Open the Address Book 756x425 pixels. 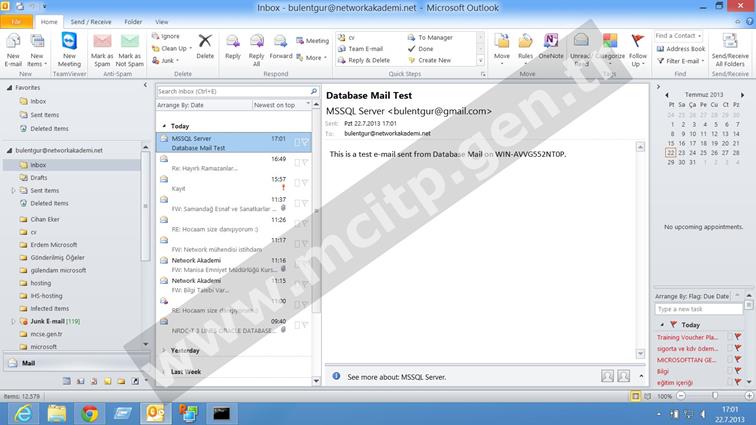coord(681,49)
